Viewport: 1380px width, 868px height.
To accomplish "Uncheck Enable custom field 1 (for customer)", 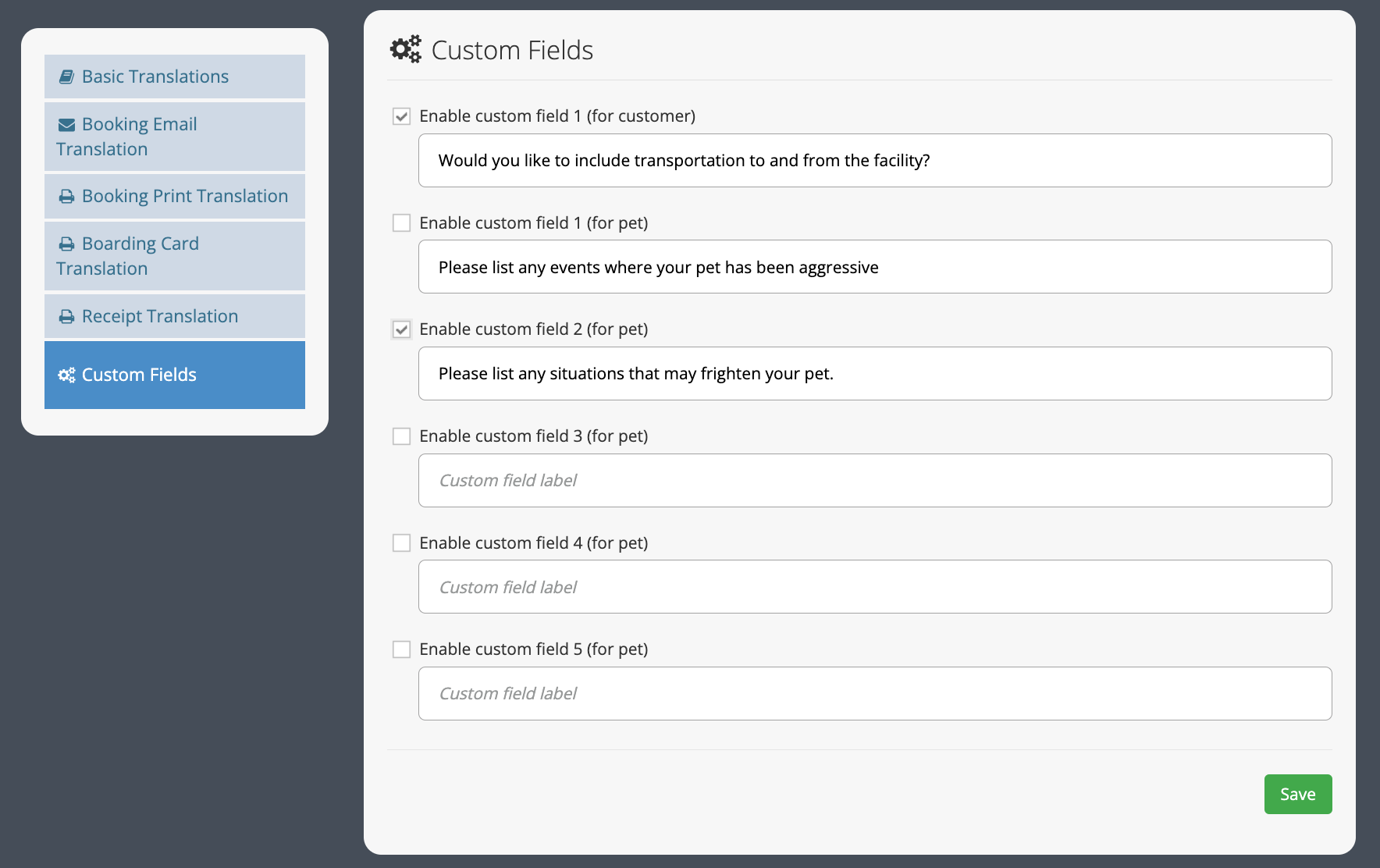I will coord(401,116).
